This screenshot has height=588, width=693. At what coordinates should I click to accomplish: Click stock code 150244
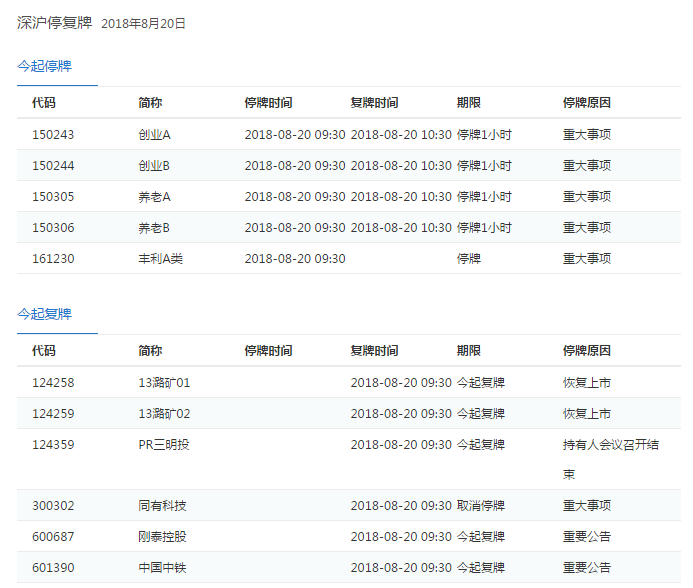[53, 166]
